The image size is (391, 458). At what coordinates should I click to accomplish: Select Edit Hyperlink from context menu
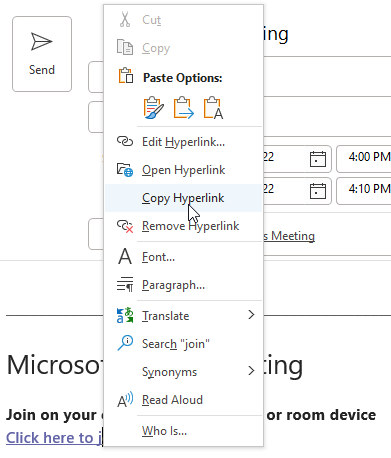tap(184, 142)
